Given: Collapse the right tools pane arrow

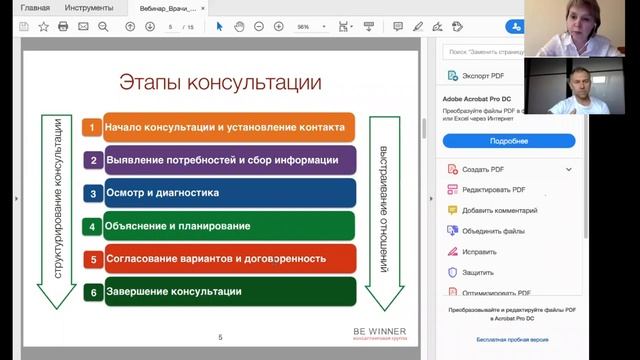Looking at the screenshot, I should [x=431, y=199].
